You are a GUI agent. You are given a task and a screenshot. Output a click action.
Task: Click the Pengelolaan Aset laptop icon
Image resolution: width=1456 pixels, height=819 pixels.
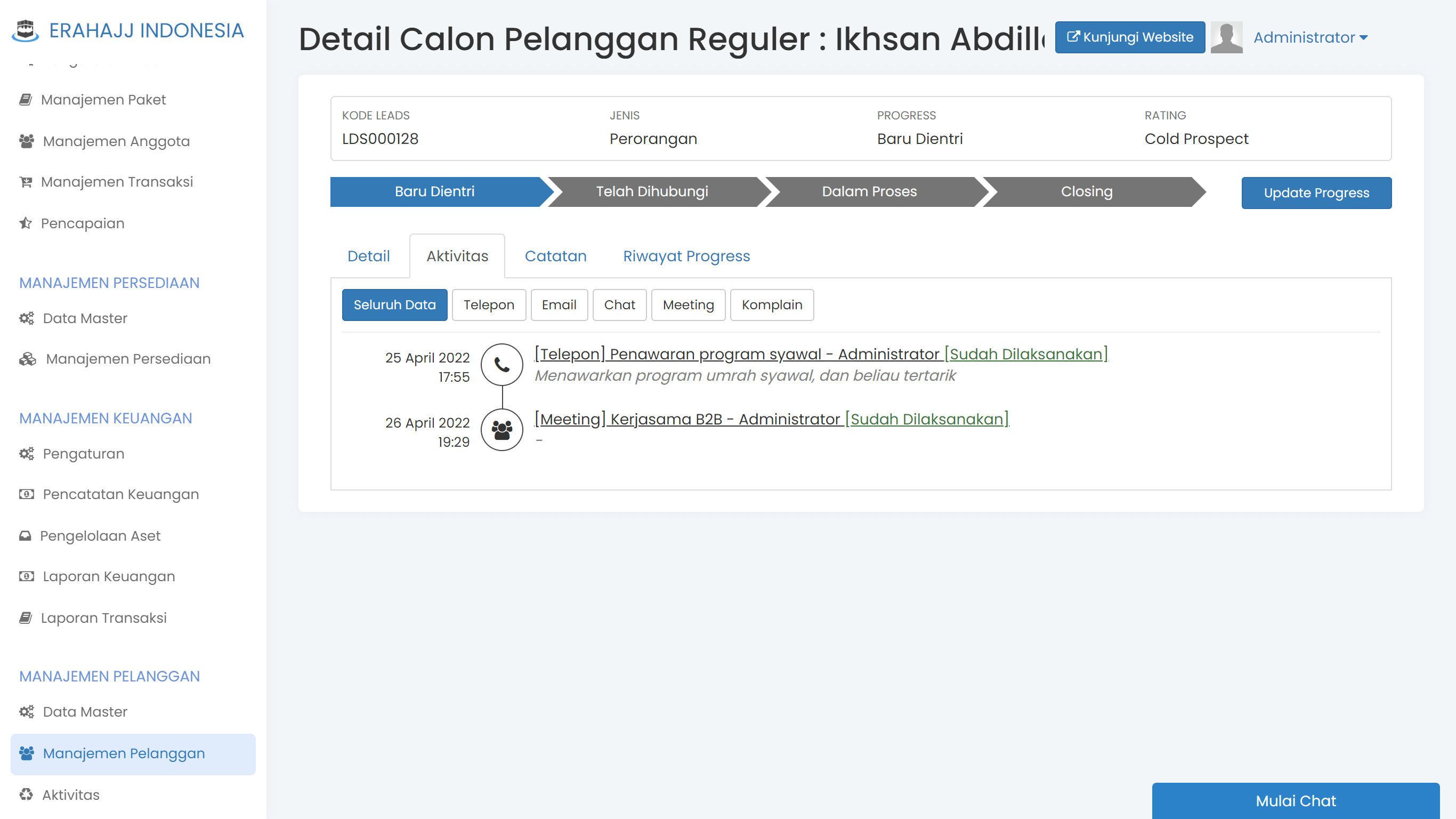coord(26,535)
